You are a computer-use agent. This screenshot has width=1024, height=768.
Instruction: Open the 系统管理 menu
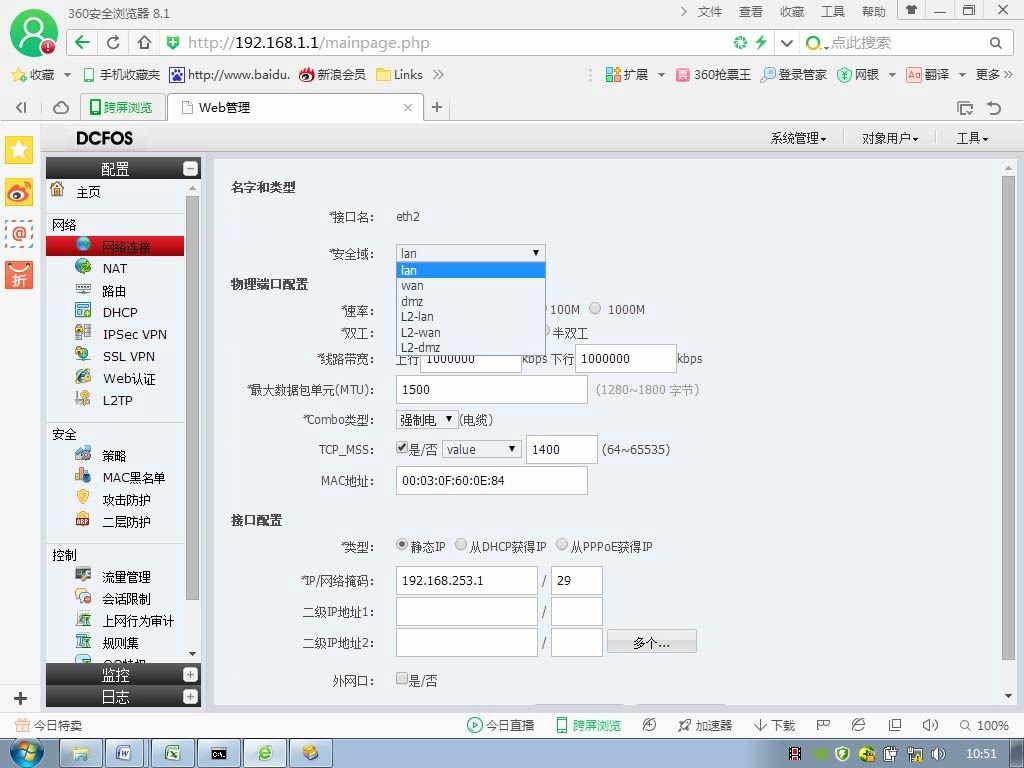[798, 138]
